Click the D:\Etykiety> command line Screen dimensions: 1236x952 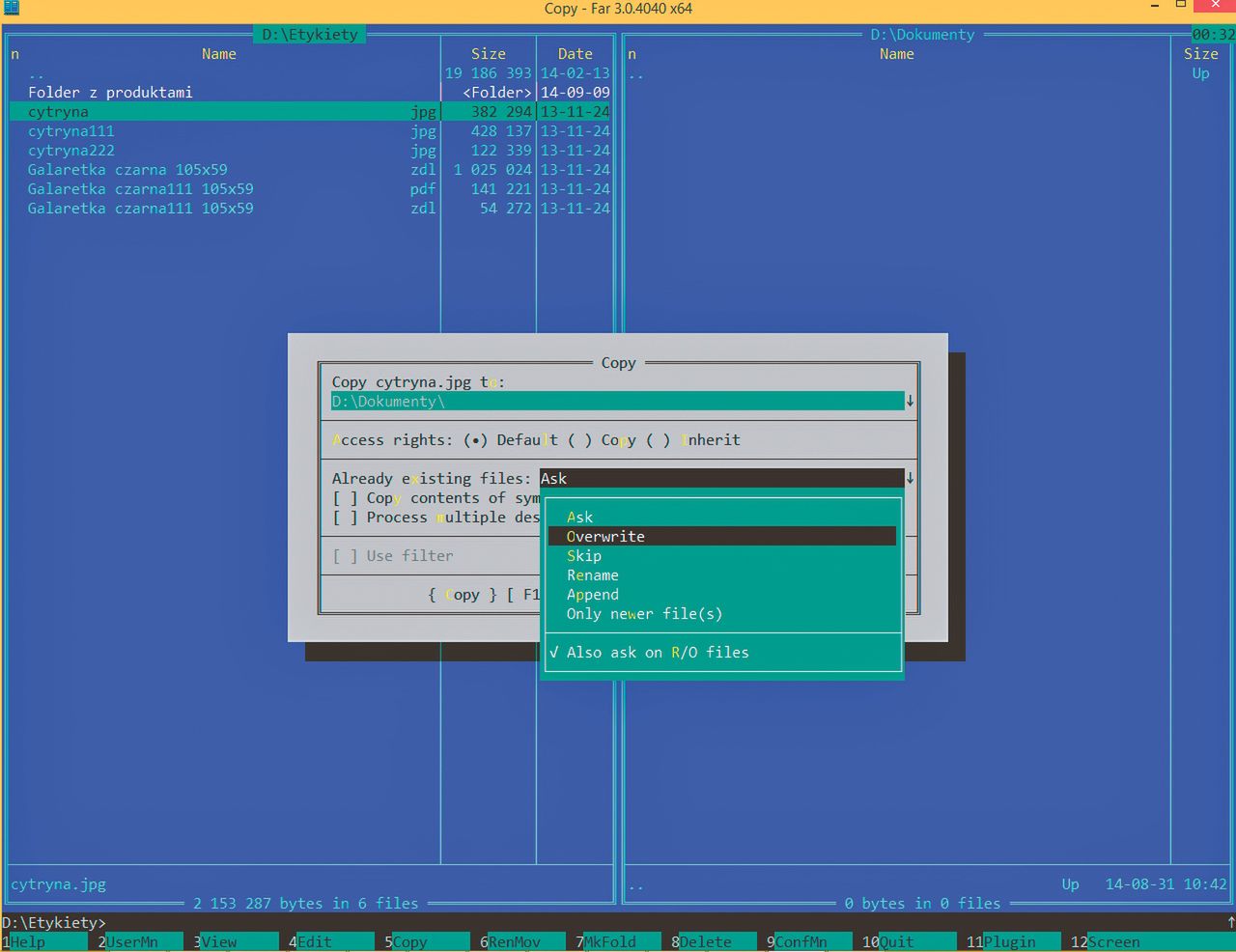click(618, 923)
